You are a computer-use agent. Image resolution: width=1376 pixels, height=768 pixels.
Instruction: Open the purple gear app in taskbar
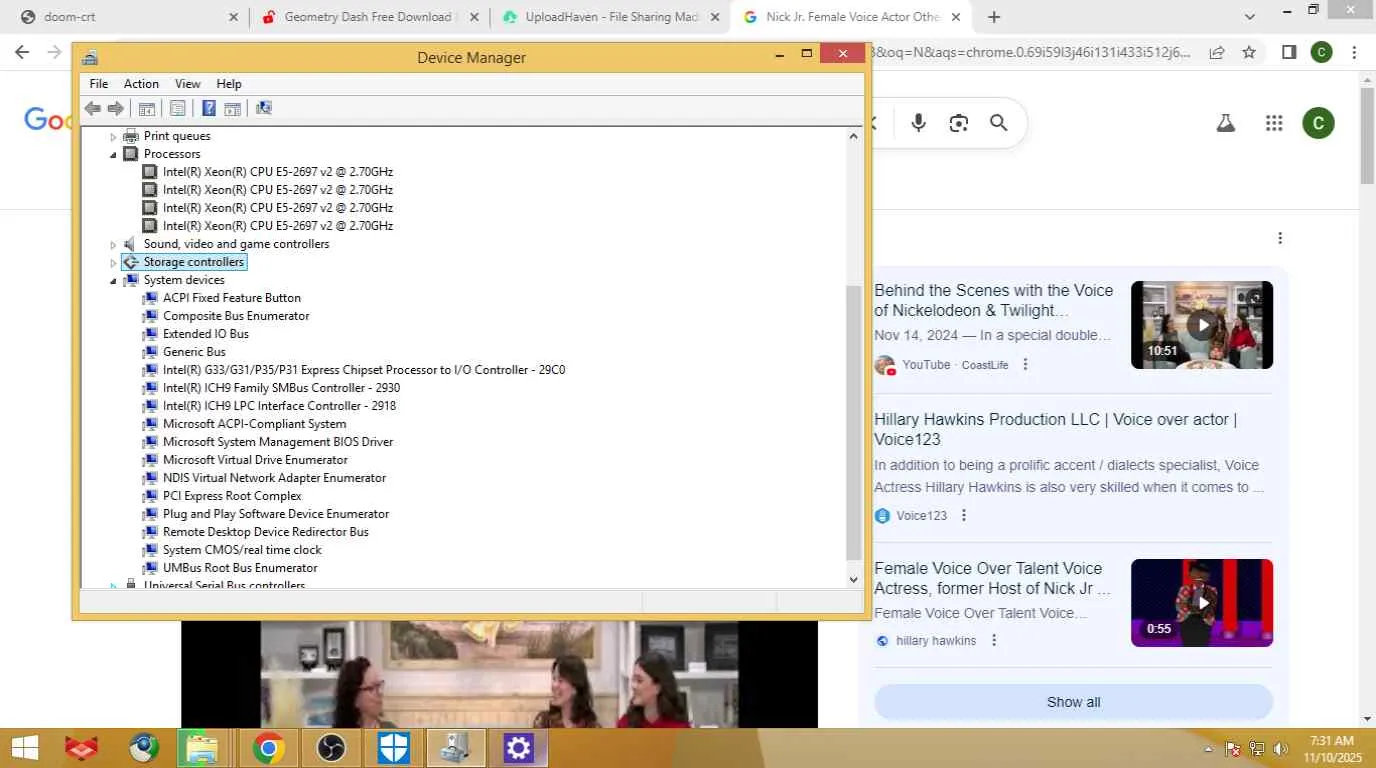pyautogui.click(x=519, y=748)
